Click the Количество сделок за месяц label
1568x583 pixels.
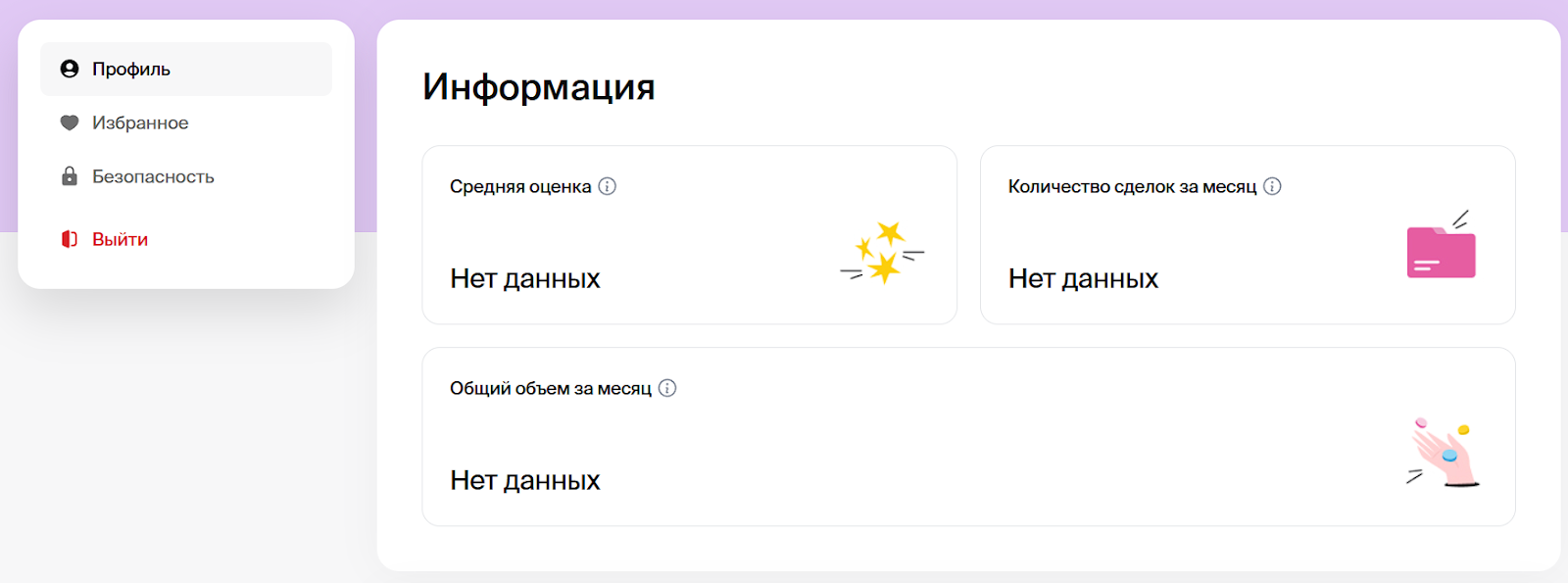click(x=1132, y=186)
